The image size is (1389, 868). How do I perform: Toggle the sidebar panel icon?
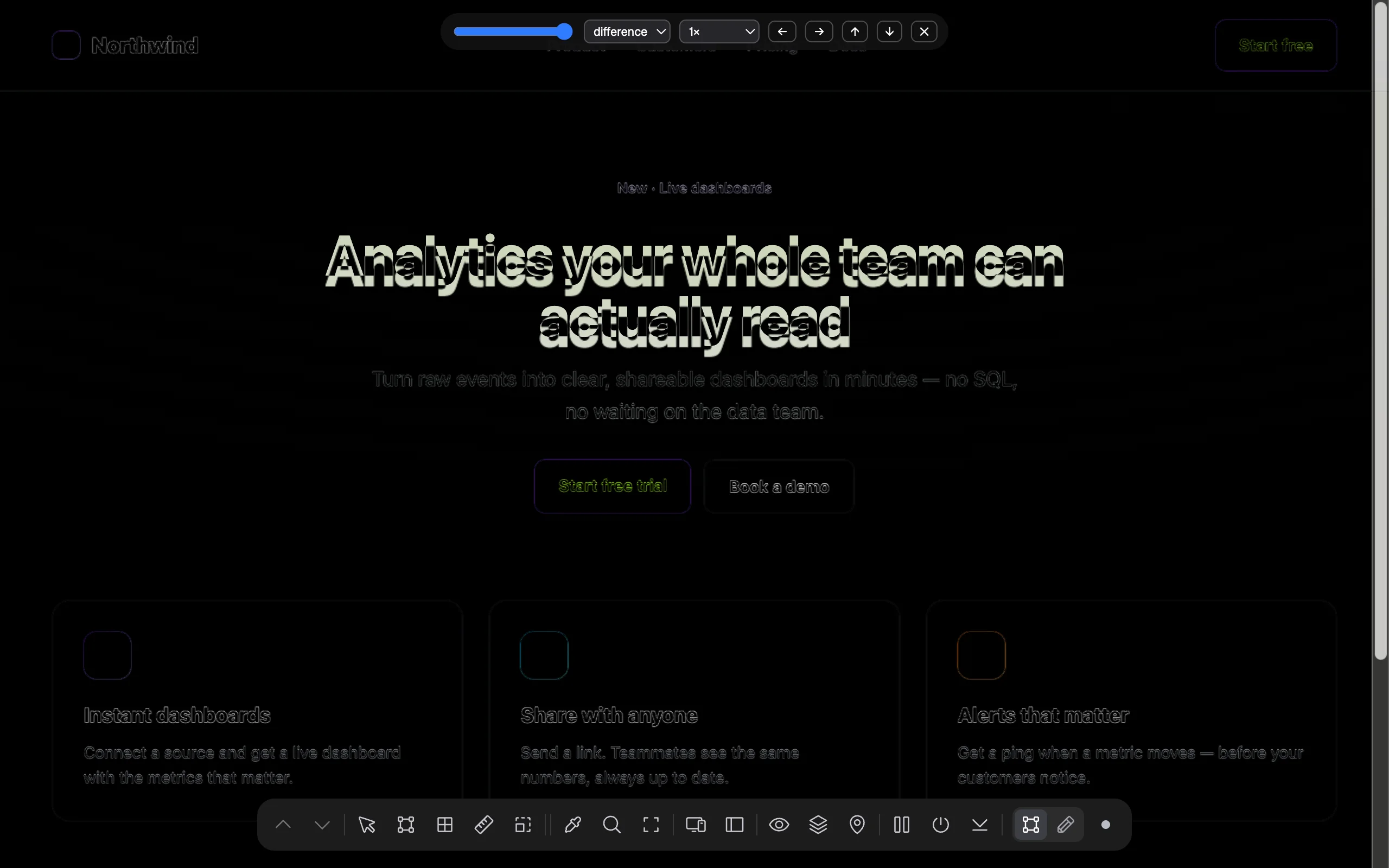pyautogui.click(x=735, y=825)
